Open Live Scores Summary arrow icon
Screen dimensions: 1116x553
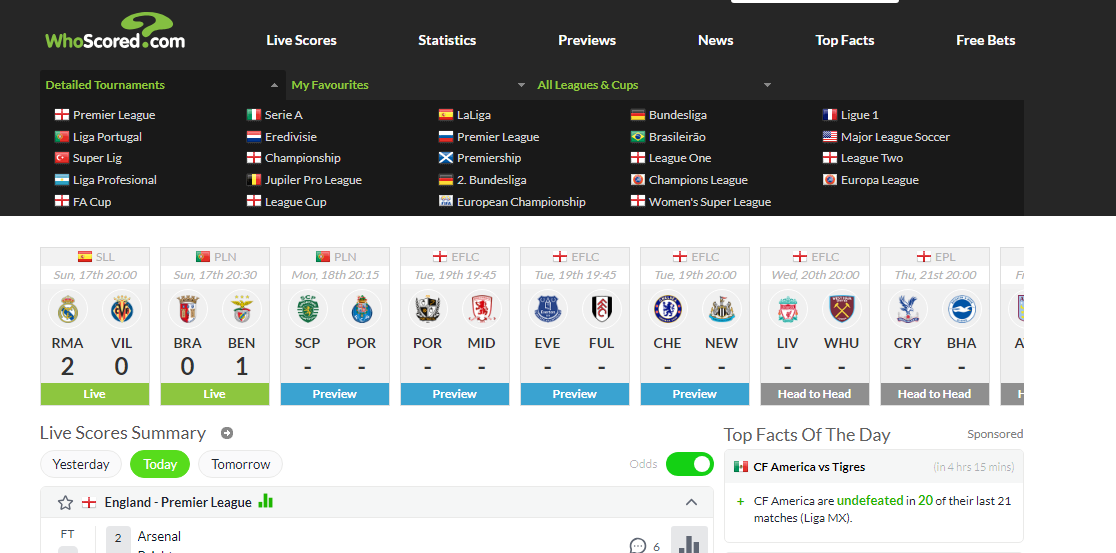coord(227,433)
